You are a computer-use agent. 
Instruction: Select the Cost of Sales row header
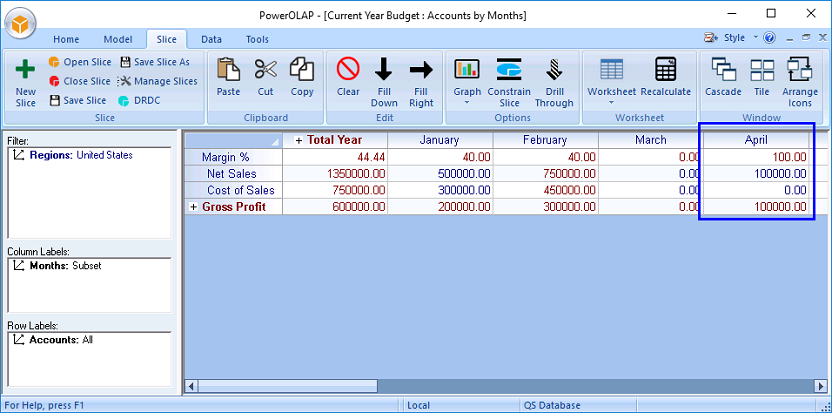(233, 190)
